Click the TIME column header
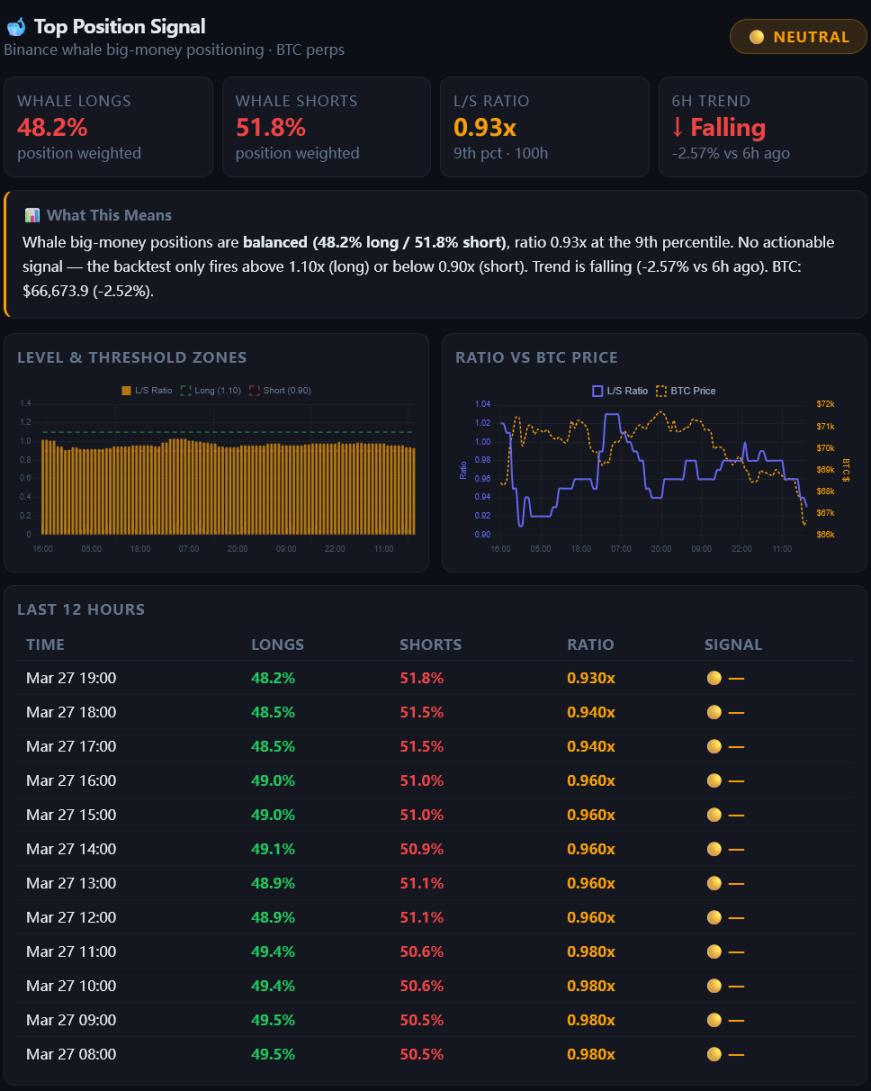The image size is (871, 1091). pos(45,644)
